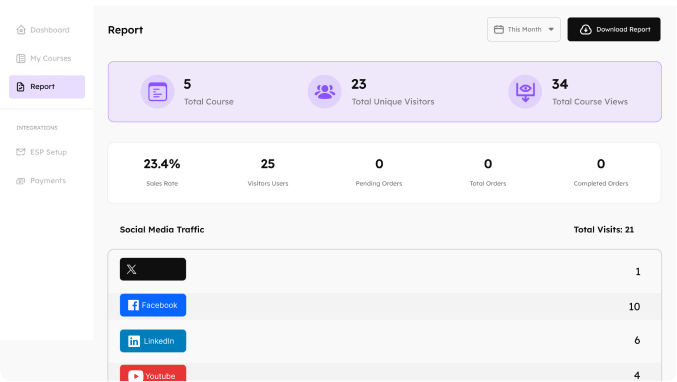Image resolution: width=677 pixels, height=382 pixels.
Task: Select the Report sidebar item
Action: click(47, 87)
